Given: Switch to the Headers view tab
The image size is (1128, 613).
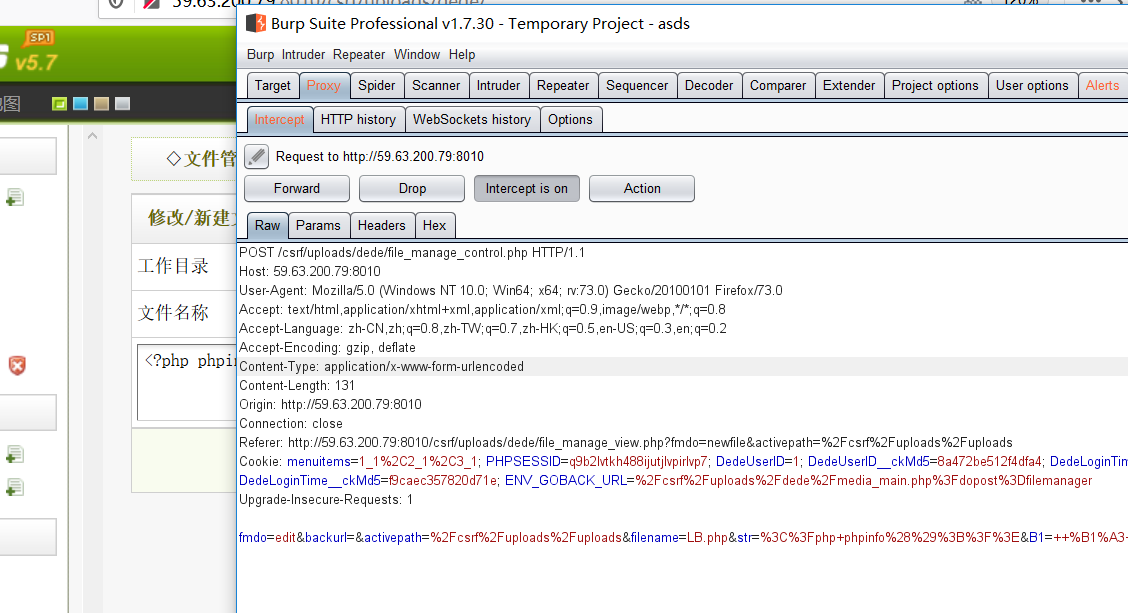Looking at the screenshot, I should 381,225.
